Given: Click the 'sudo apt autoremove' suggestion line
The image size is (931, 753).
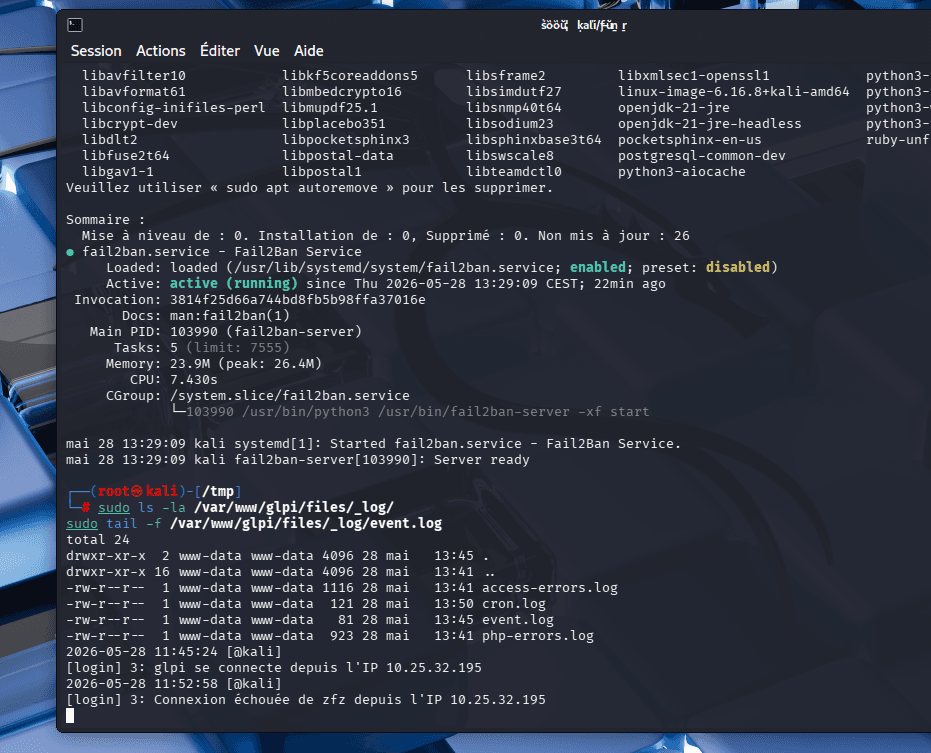Looking at the screenshot, I should [x=309, y=188].
